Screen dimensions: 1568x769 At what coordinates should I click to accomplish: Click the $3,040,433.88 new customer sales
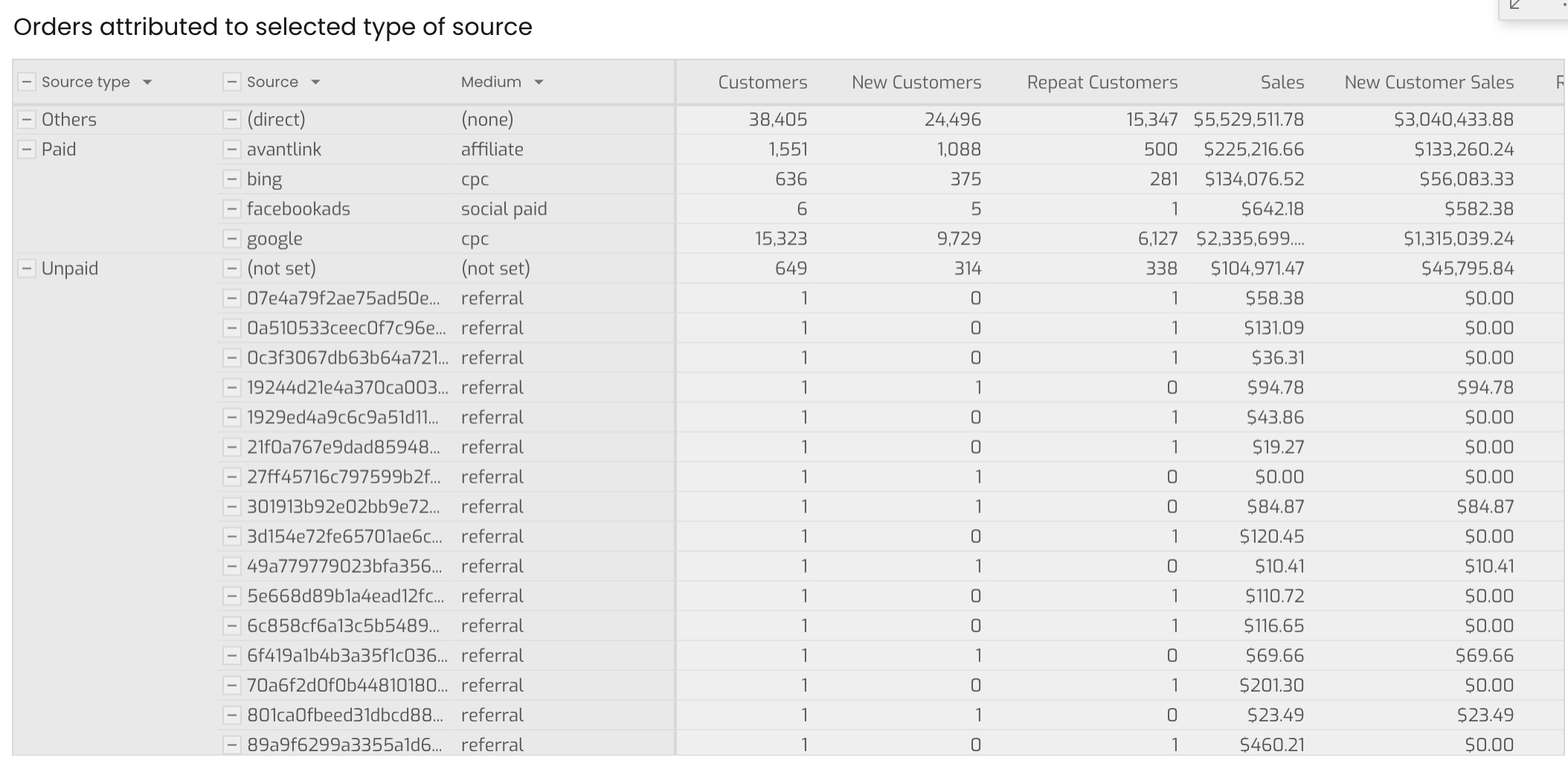click(1454, 119)
